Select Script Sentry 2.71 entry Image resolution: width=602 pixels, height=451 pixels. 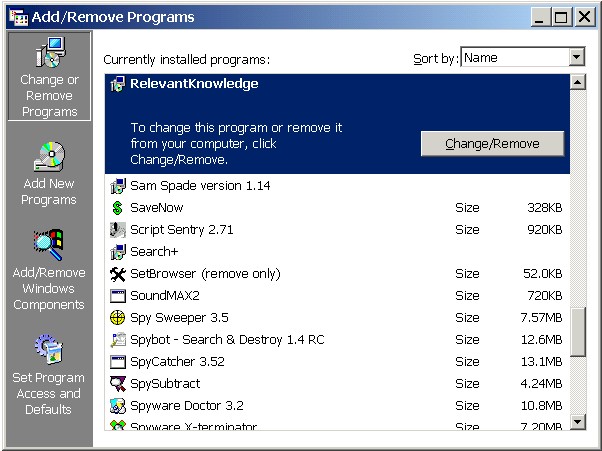(337, 230)
